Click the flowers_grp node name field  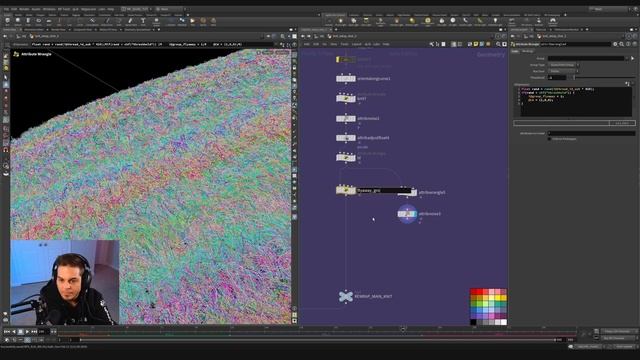point(384,190)
